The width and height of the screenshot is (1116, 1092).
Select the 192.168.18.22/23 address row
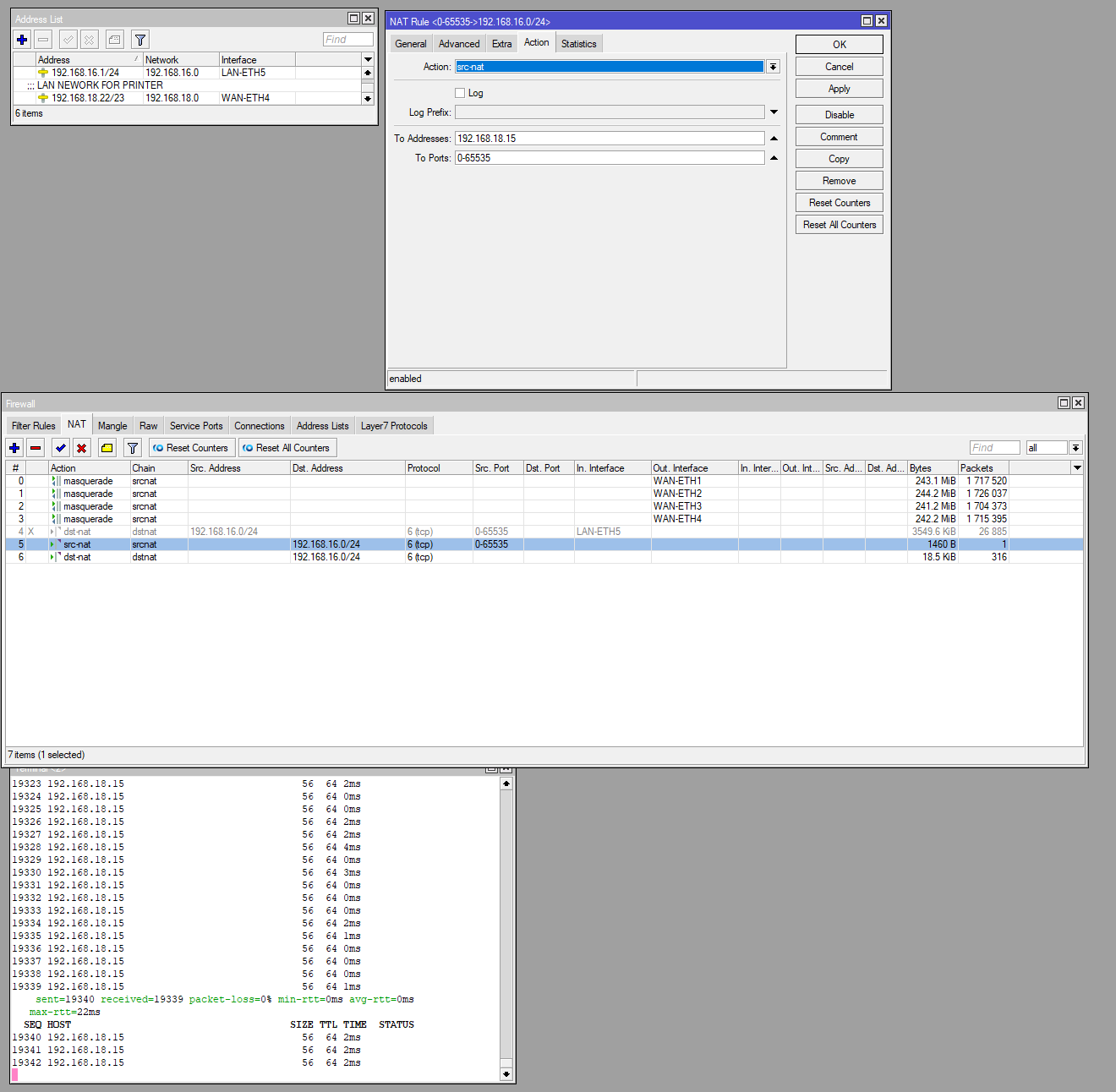pos(187,98)
